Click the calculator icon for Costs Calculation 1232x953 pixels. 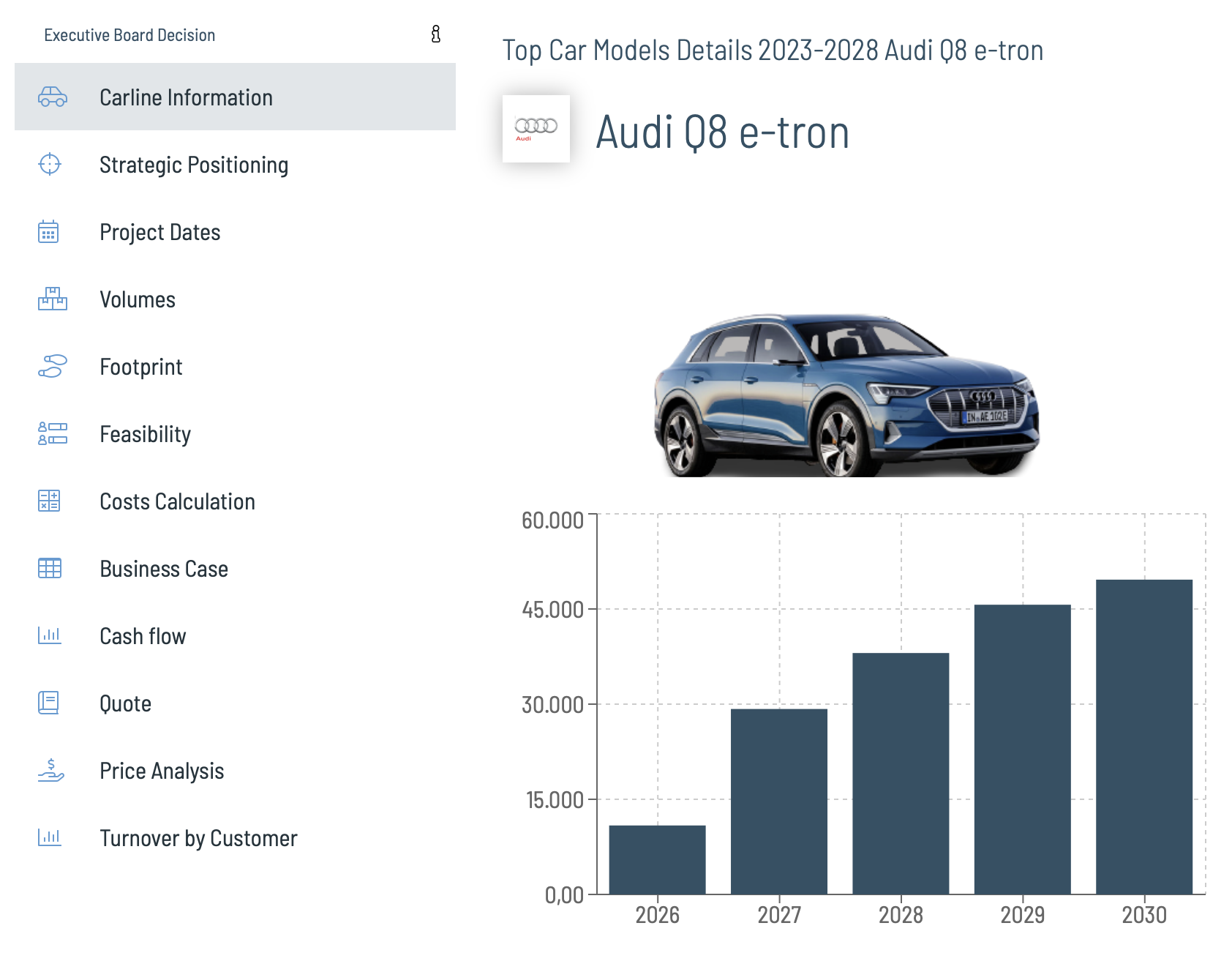point(49,501)
